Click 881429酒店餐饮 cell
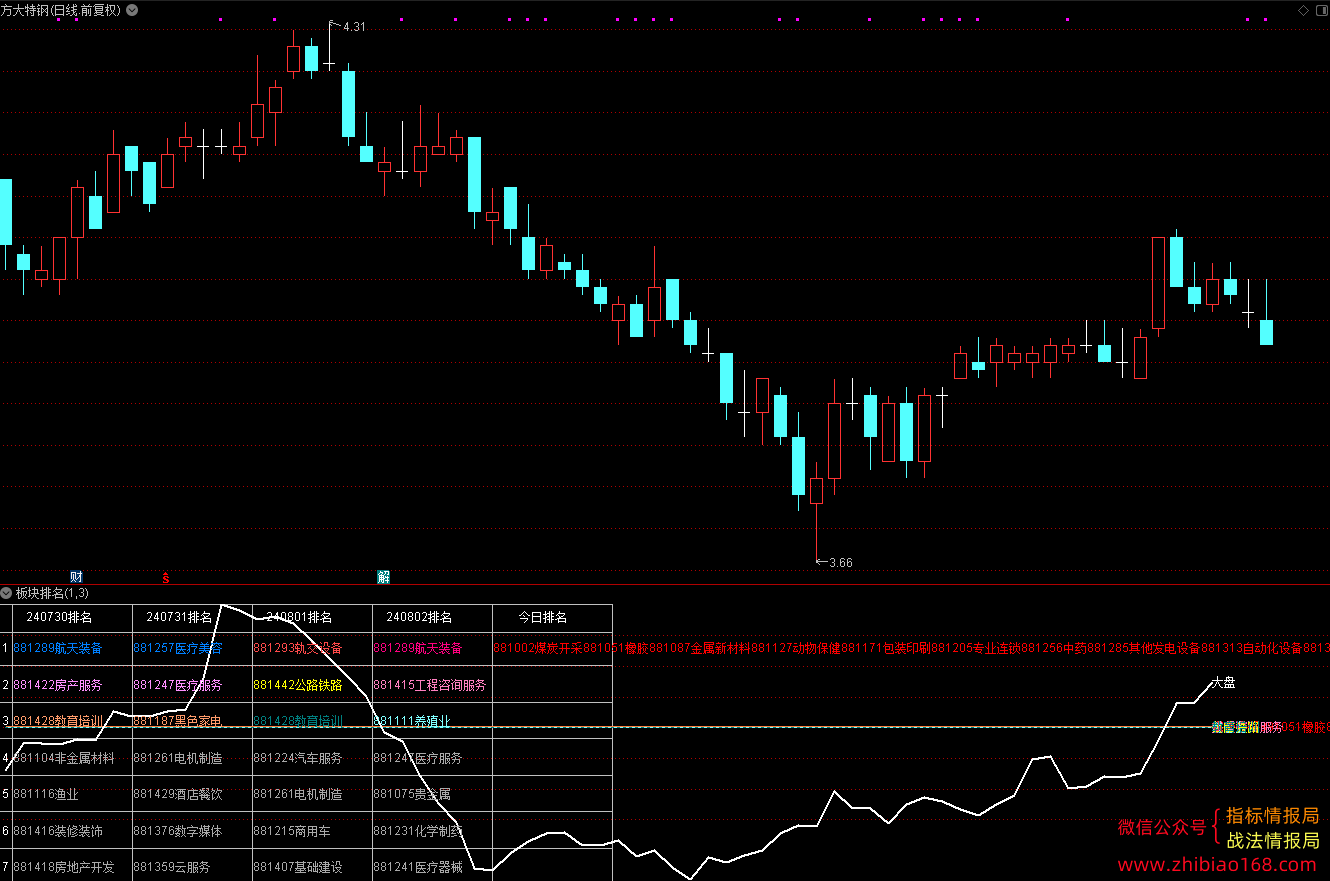The height and width of the screenshot is (881, 1330). click(178, 794)
